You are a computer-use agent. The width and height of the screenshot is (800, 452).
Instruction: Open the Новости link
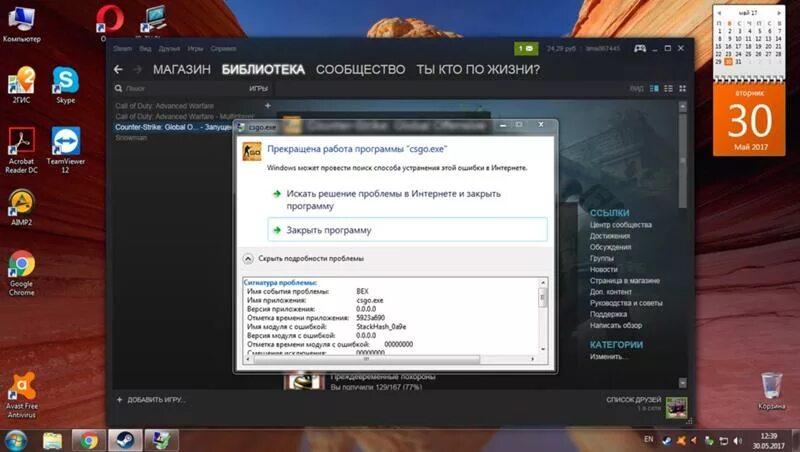(x=604, y=270)
